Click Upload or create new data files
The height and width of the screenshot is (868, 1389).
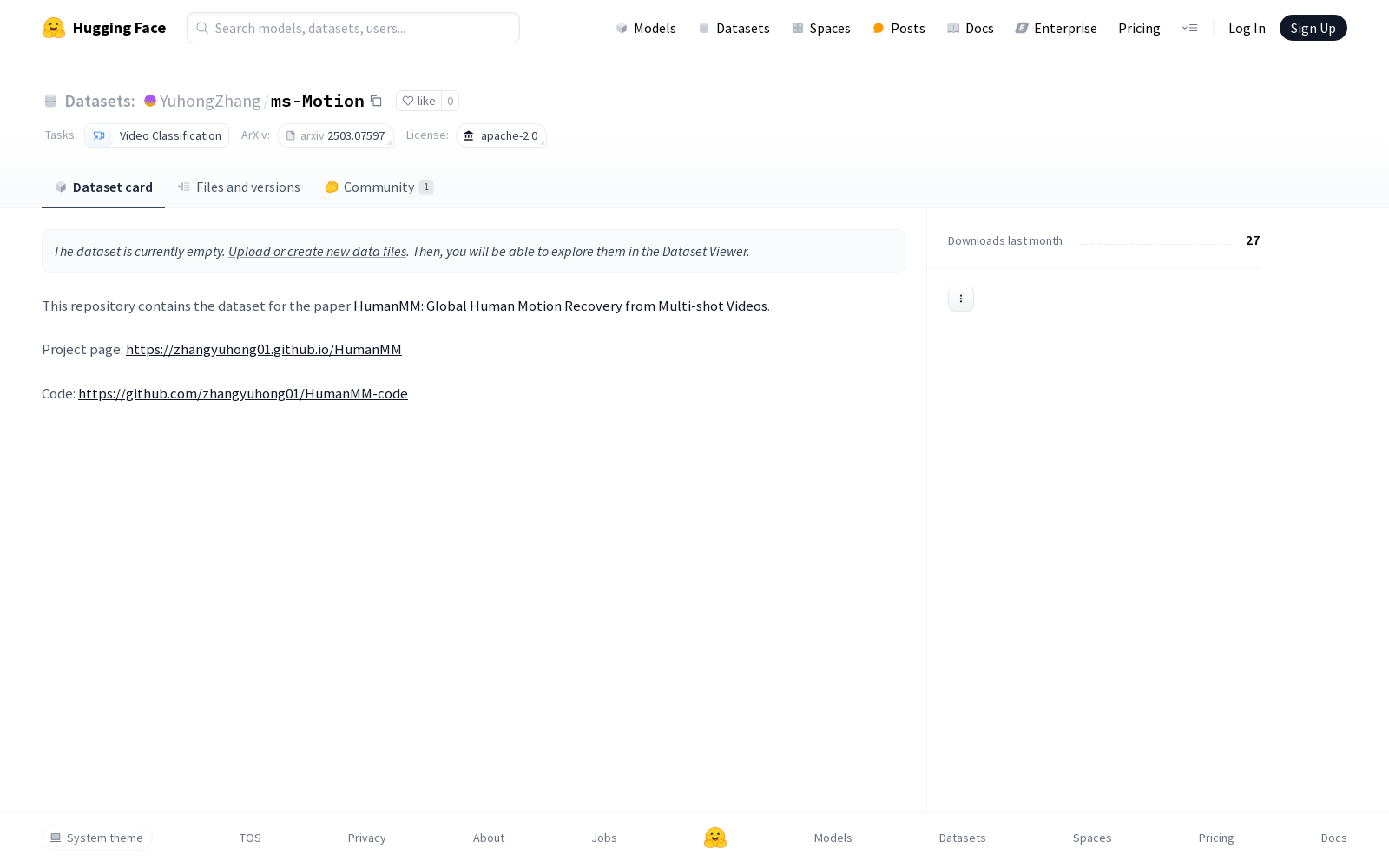[318, 251]
